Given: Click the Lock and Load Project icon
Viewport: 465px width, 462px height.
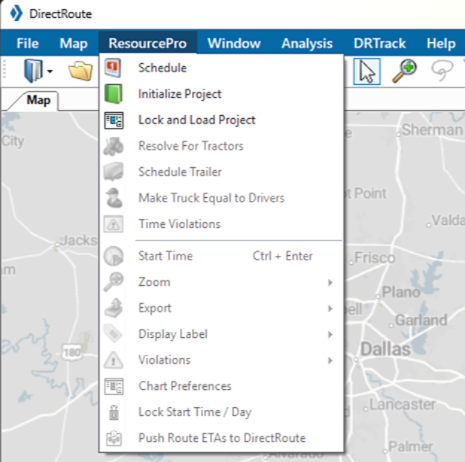Looking at the screenshot, I should point(114,120).
